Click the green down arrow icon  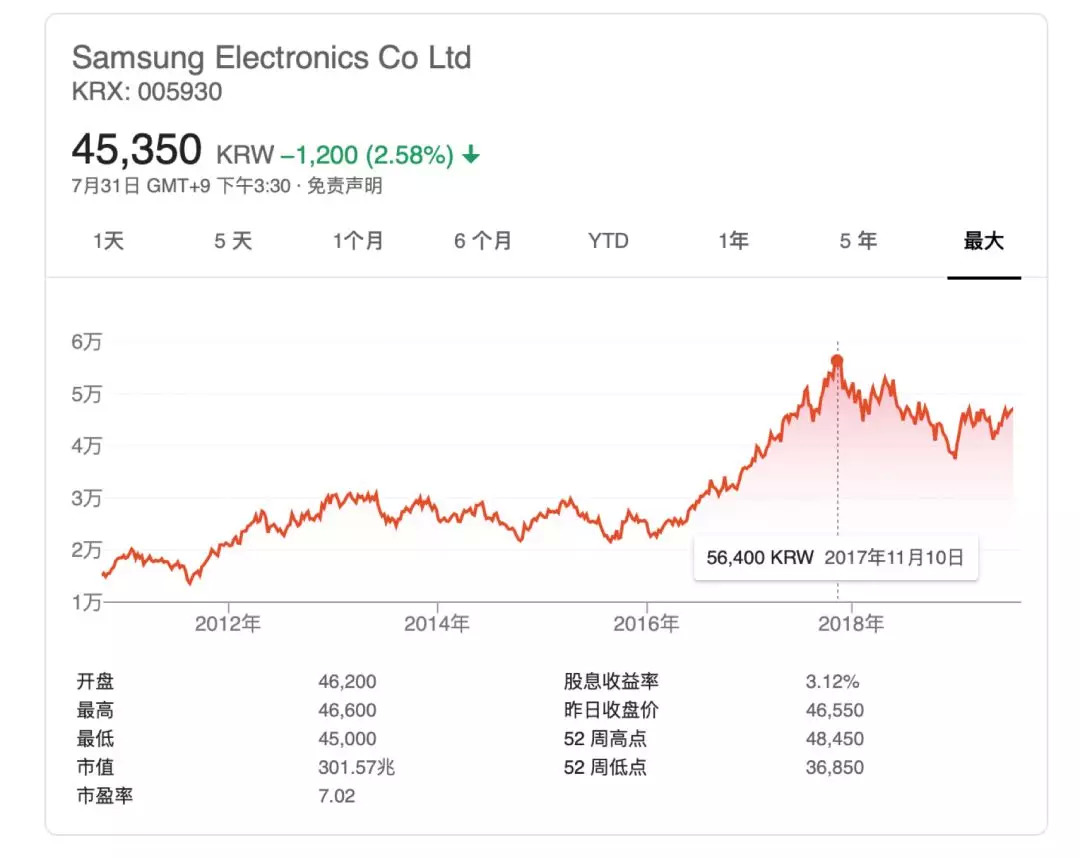471,155
